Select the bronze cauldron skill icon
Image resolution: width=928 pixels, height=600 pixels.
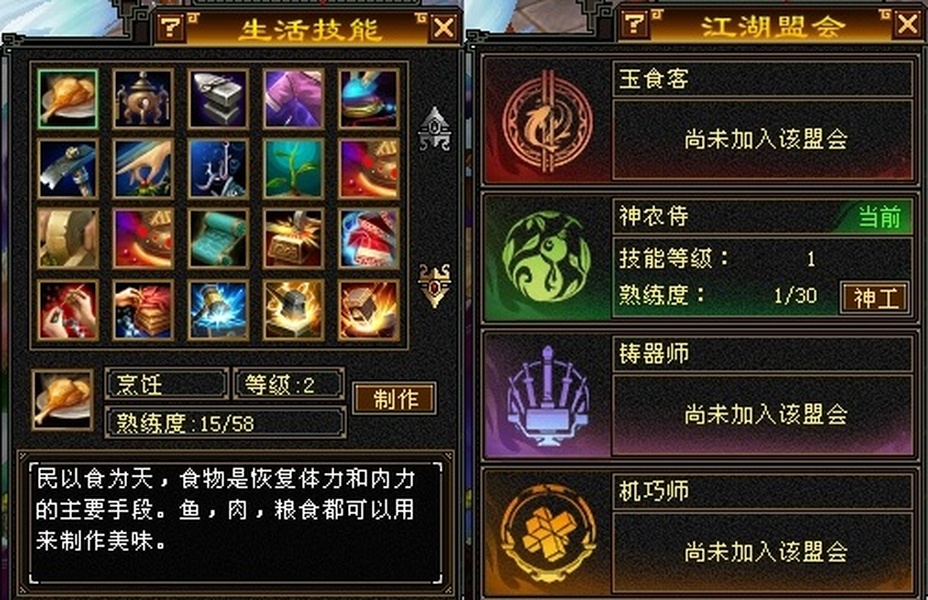pyautogui.click(x=143, y=99)
